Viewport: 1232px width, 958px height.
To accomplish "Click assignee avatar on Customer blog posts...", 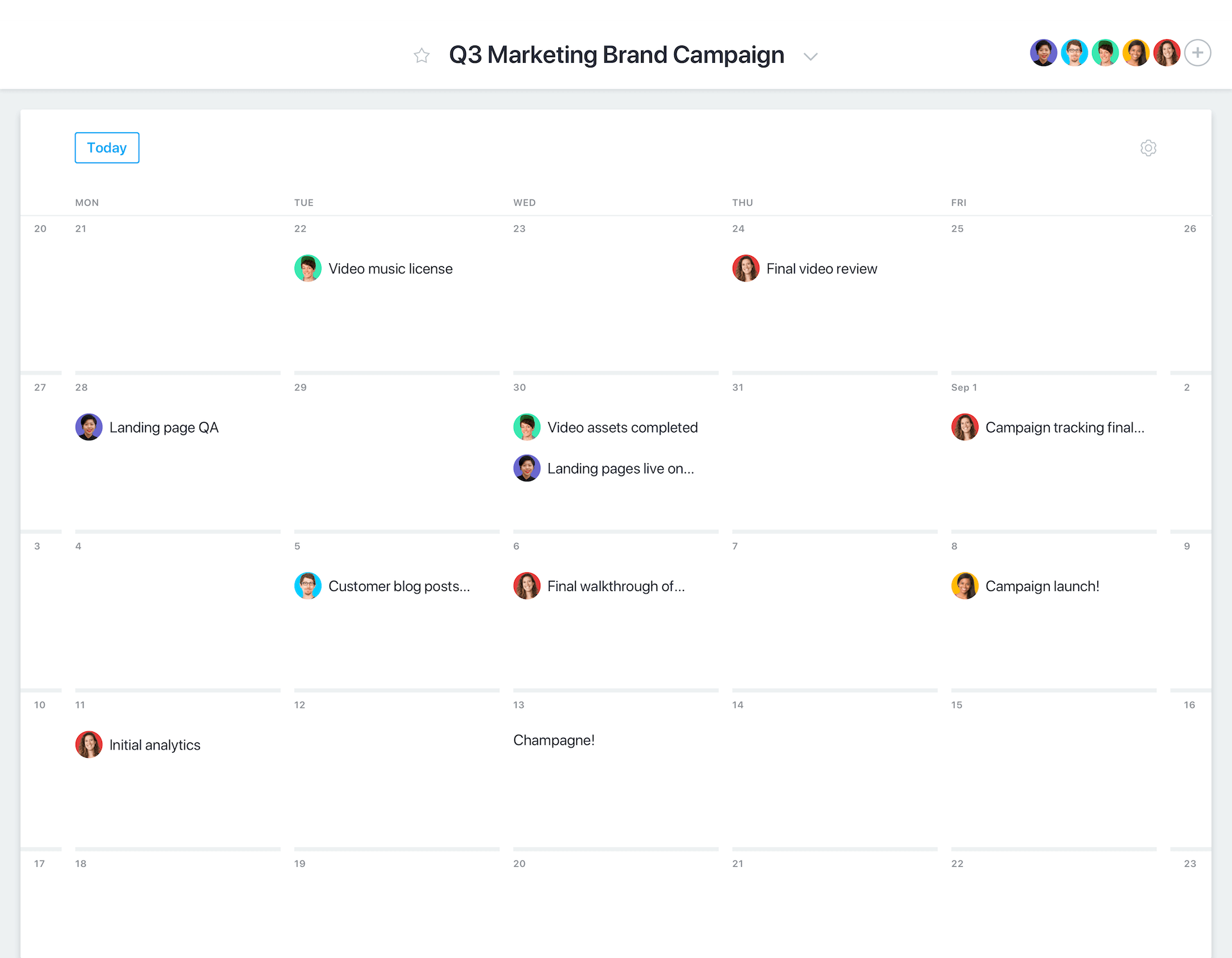I will (x=308, y=586).
